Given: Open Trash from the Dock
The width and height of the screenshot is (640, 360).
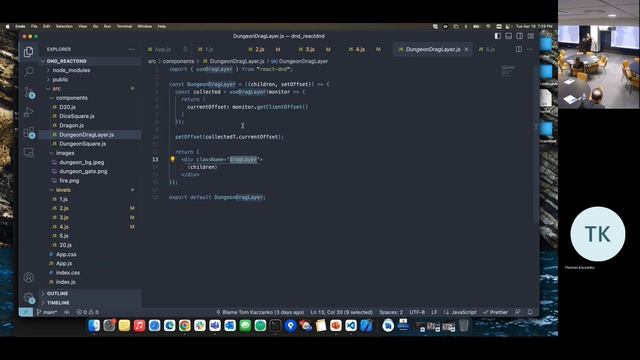Looking at the screenshot, I should [x=464, y=325].
